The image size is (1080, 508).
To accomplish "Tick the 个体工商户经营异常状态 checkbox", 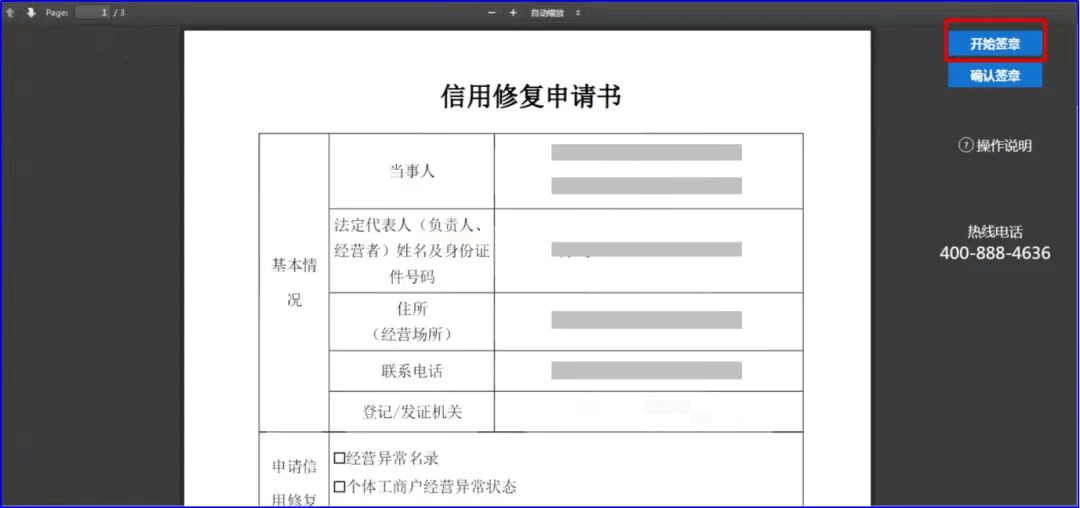I will (x=339, y=487).
